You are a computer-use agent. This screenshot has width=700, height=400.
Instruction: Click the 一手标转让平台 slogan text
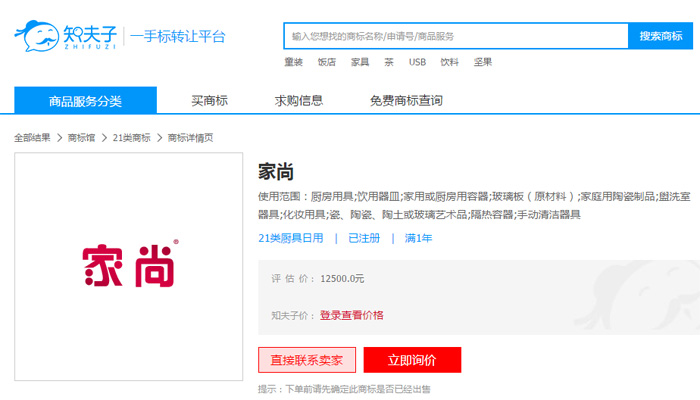tap(178, 36)
